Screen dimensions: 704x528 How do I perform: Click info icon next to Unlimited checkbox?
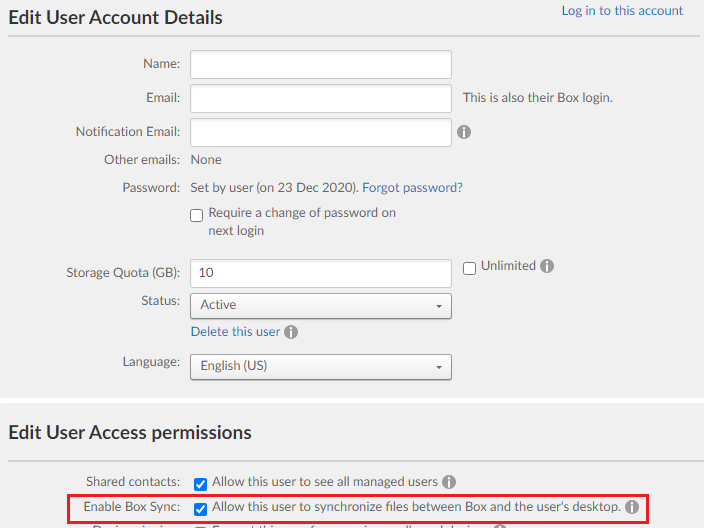coord(547,266)
